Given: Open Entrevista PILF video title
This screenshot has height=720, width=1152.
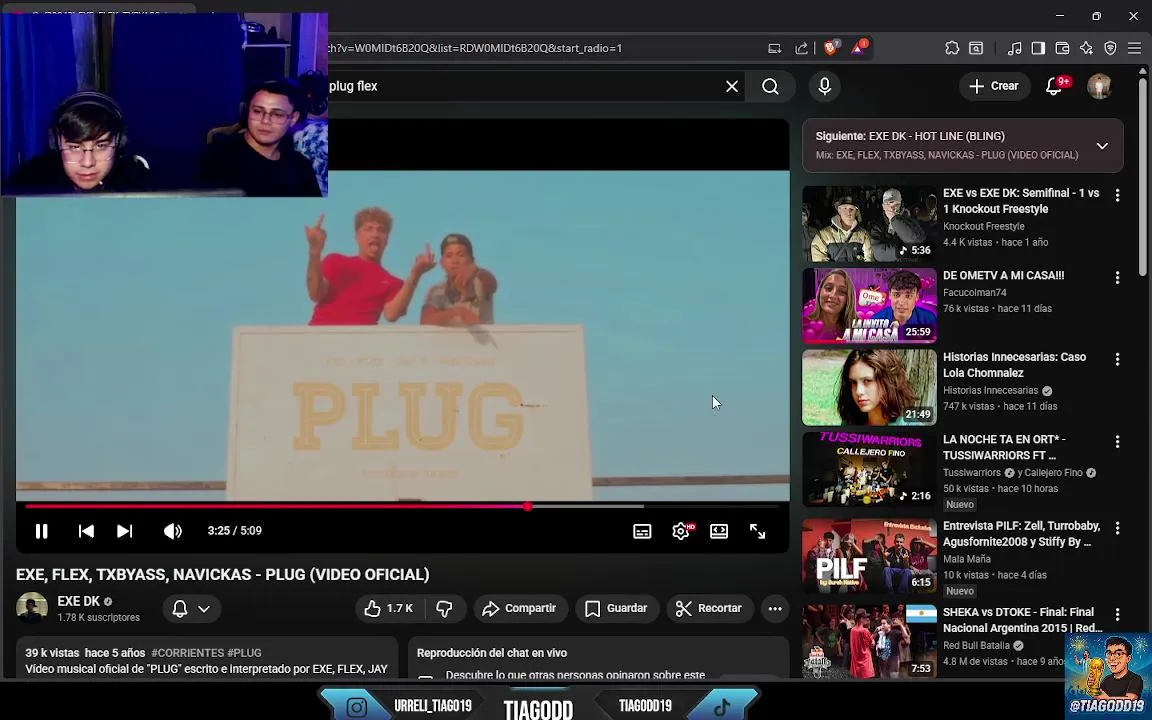Looking at the screenshot, I should pos(1021,533).
